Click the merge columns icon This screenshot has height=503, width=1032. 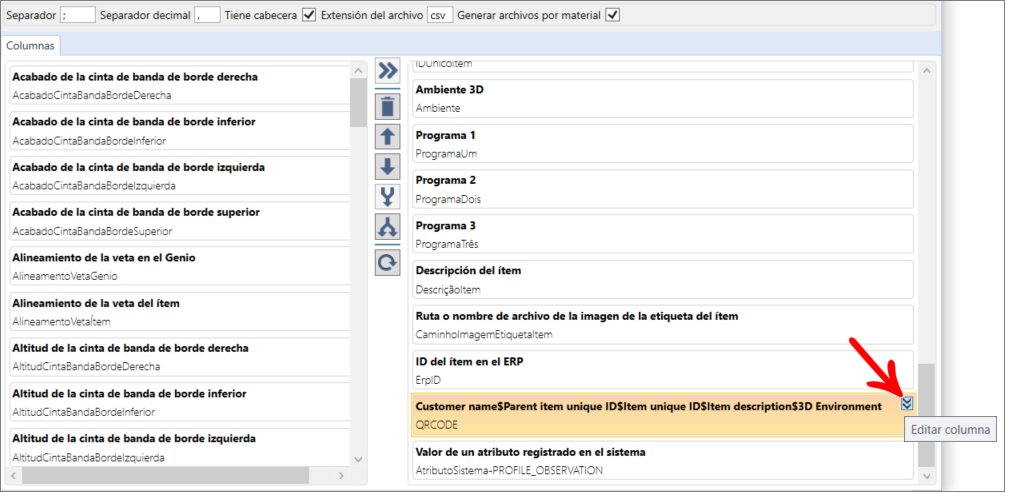[x=387, y=197]
